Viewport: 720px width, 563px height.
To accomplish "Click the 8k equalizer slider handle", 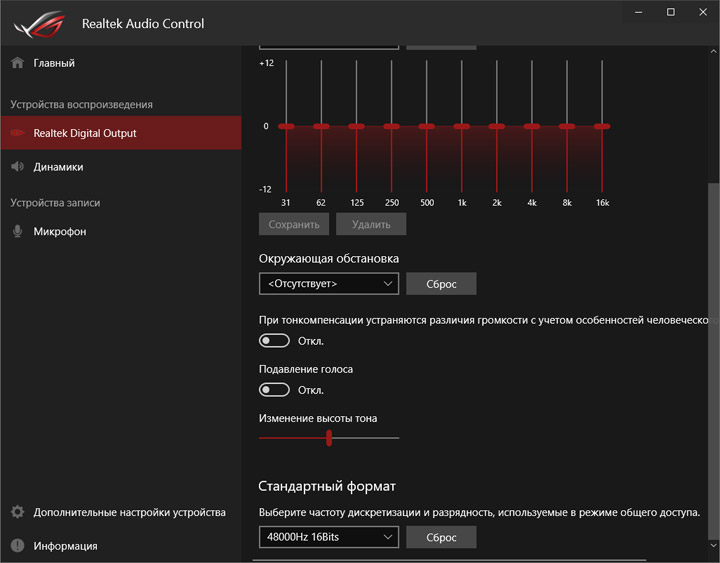I will click(x=567, y=126).
